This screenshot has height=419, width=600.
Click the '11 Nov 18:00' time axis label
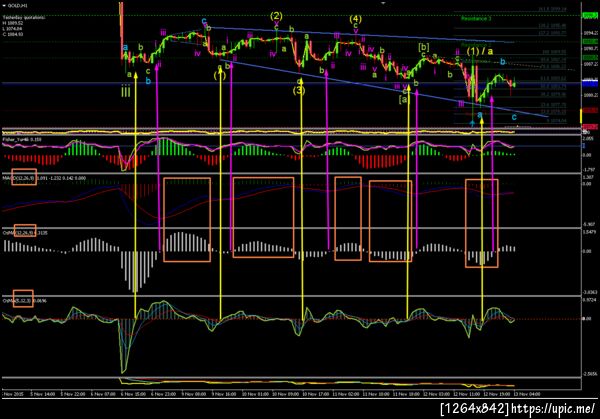pos(406,393)
